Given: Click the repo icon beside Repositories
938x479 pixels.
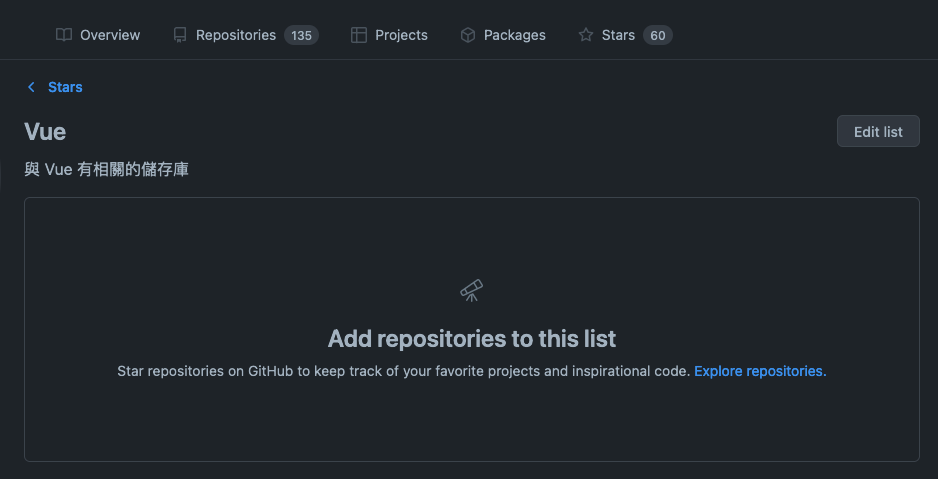Looking at the screenshot, I should [180, 35].
